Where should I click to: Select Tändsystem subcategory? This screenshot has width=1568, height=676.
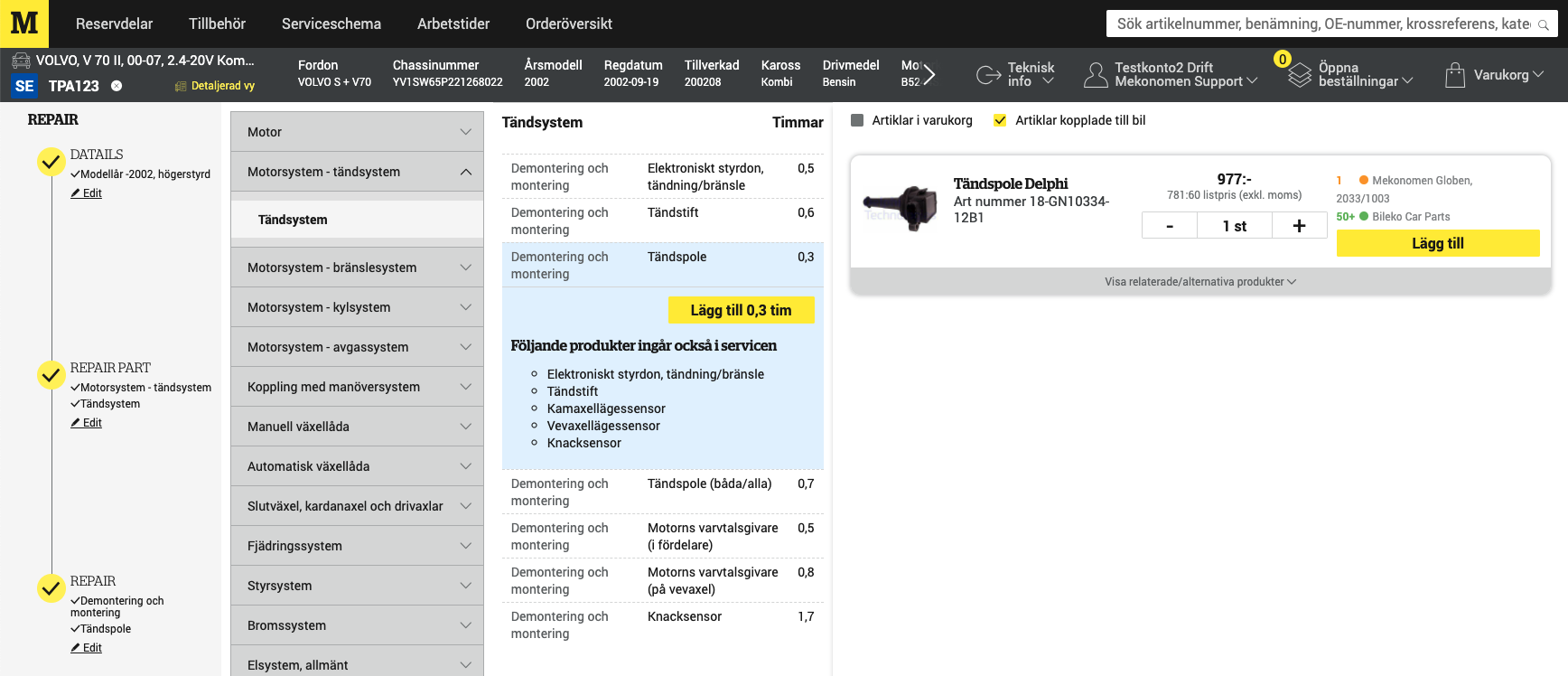tap(357, 220)
